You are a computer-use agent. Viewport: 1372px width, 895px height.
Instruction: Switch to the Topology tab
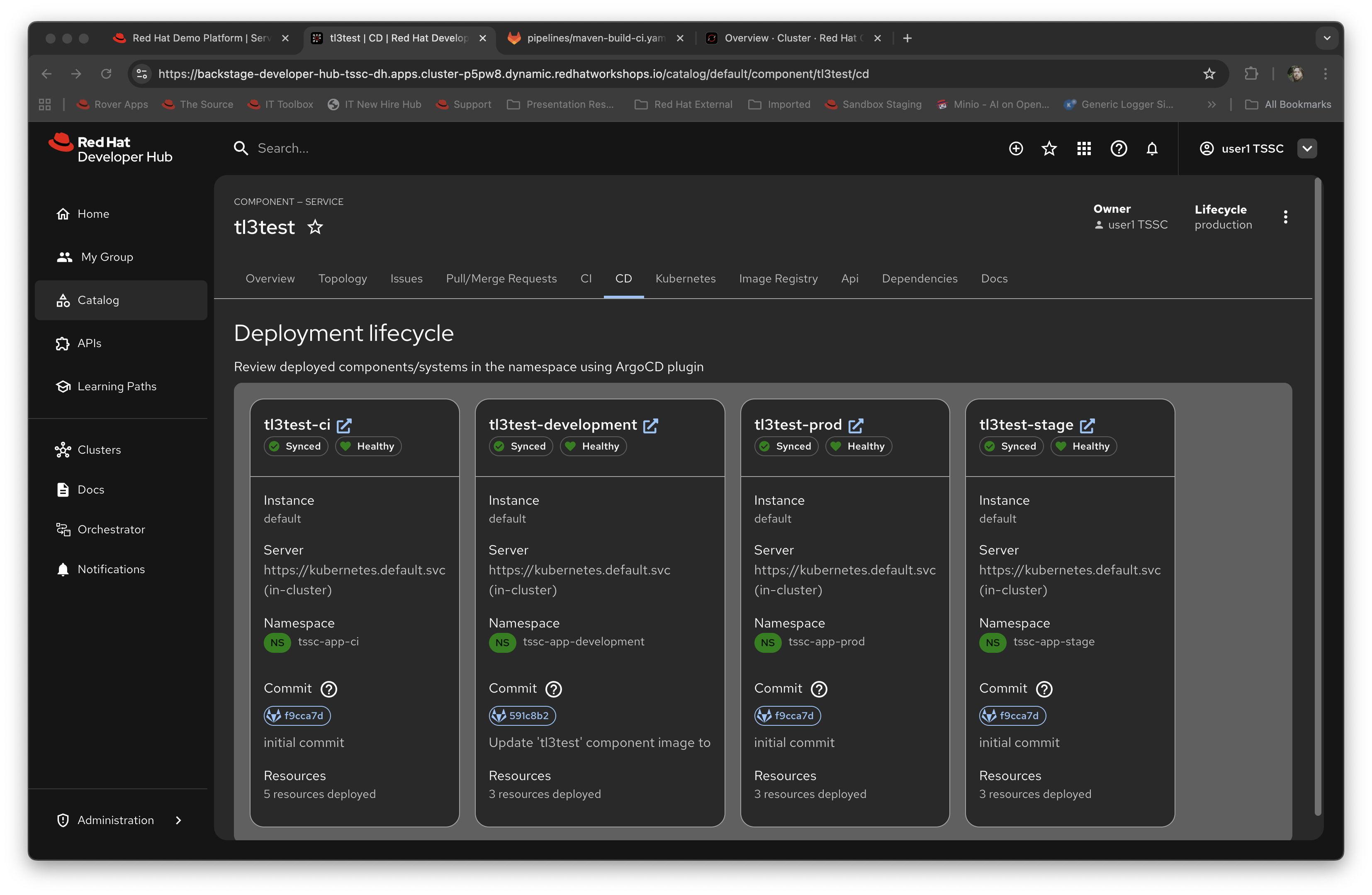343,278
